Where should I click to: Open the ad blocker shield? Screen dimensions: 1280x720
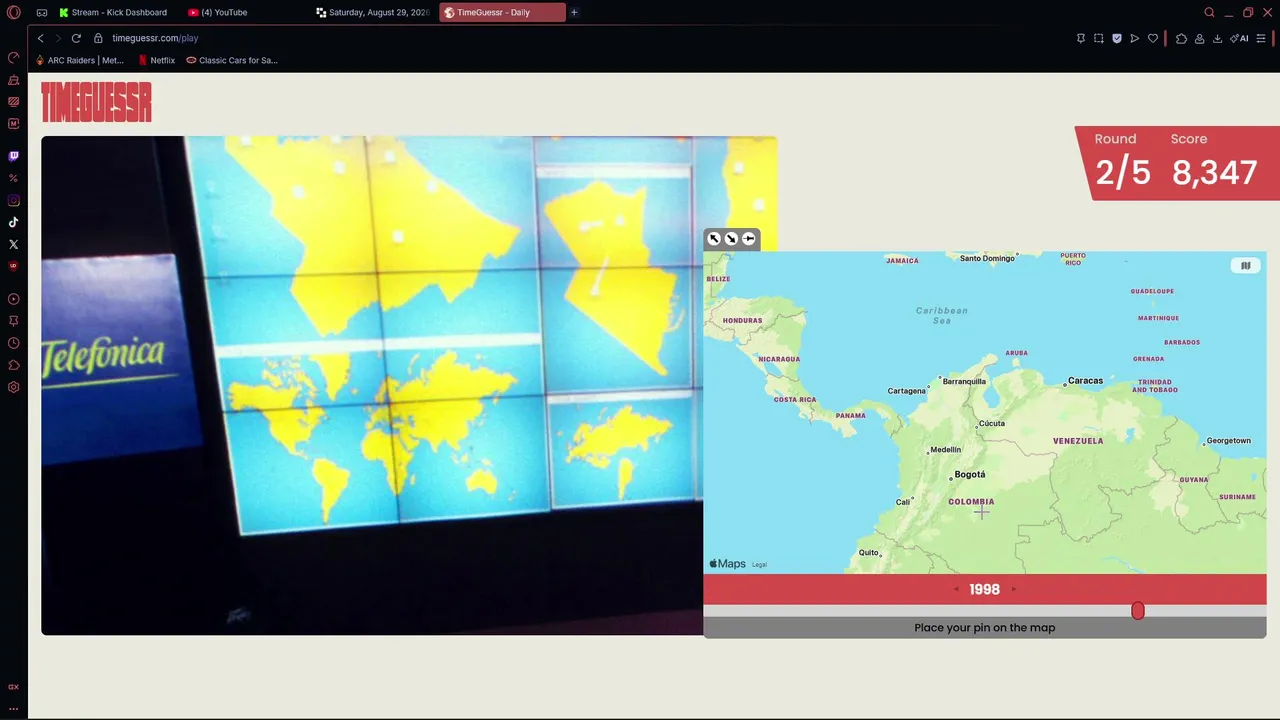point(1117,38)
